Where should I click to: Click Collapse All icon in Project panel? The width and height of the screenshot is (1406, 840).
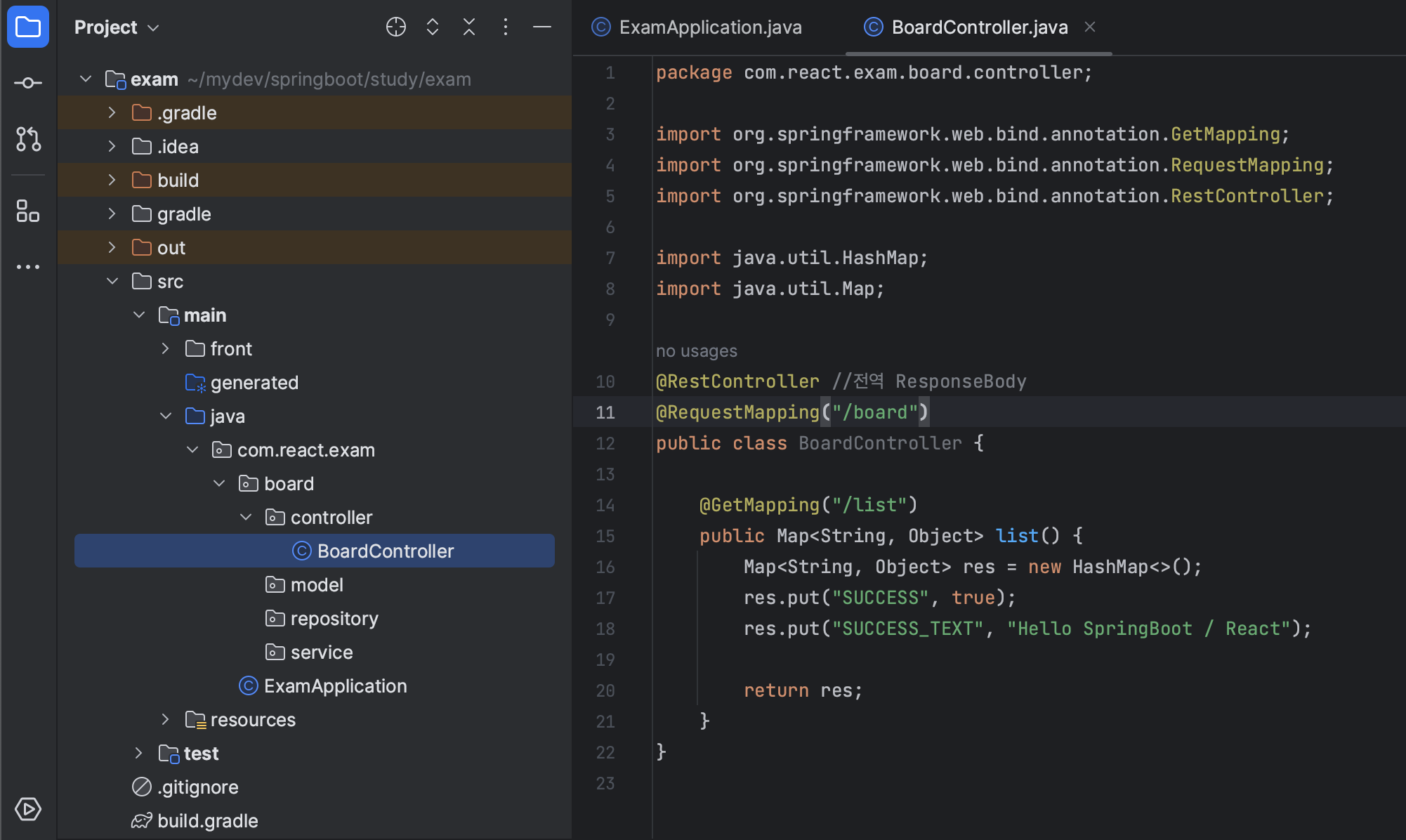click(x=469, y=27)
